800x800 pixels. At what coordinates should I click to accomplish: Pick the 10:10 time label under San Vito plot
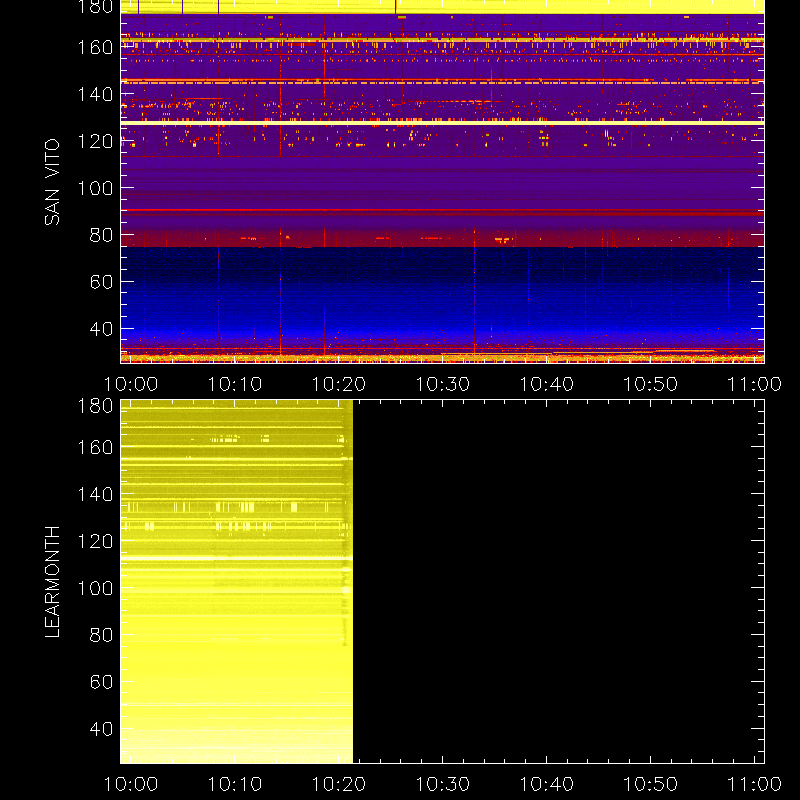tap(235, 384)
